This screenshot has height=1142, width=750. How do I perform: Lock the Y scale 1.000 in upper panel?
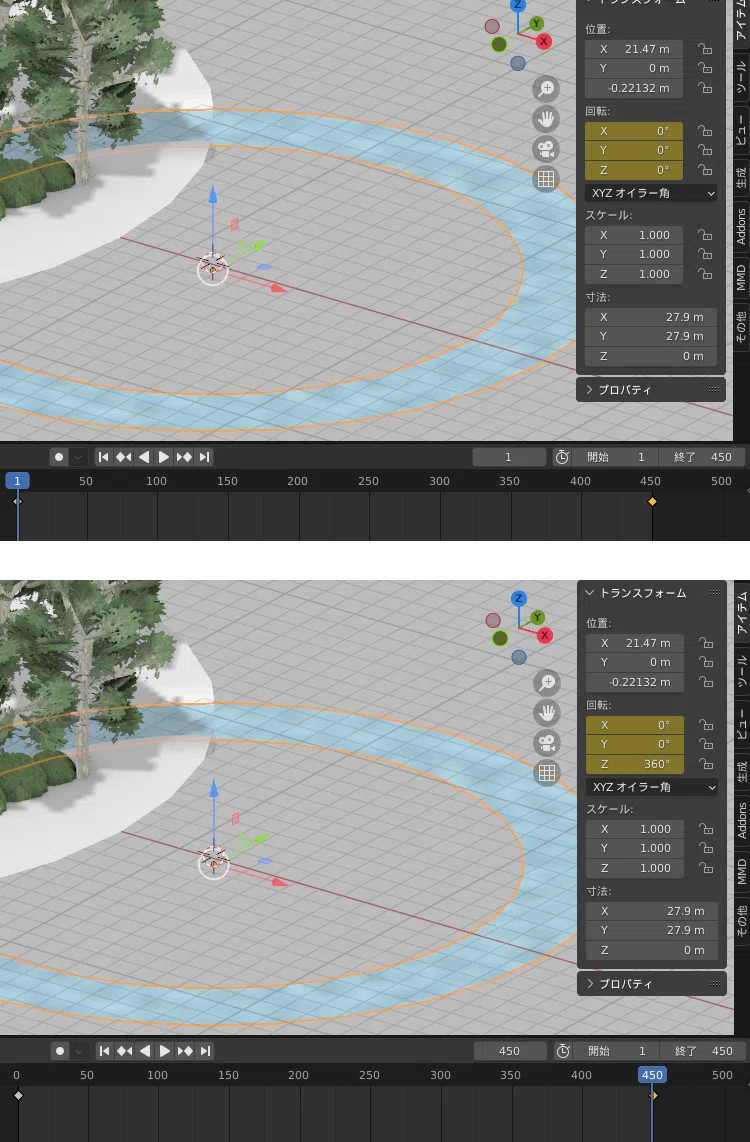(705, 254)
